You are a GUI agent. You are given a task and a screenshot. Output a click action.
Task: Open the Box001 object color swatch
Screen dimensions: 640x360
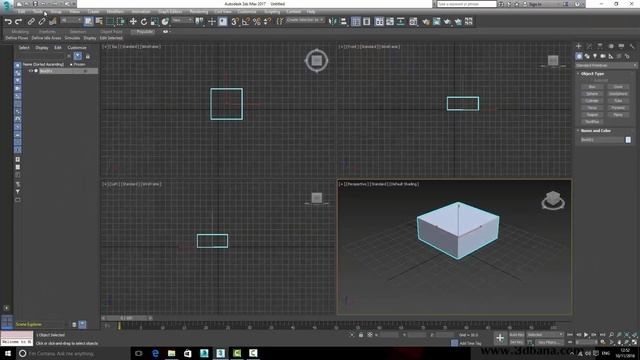coord(628,140)
